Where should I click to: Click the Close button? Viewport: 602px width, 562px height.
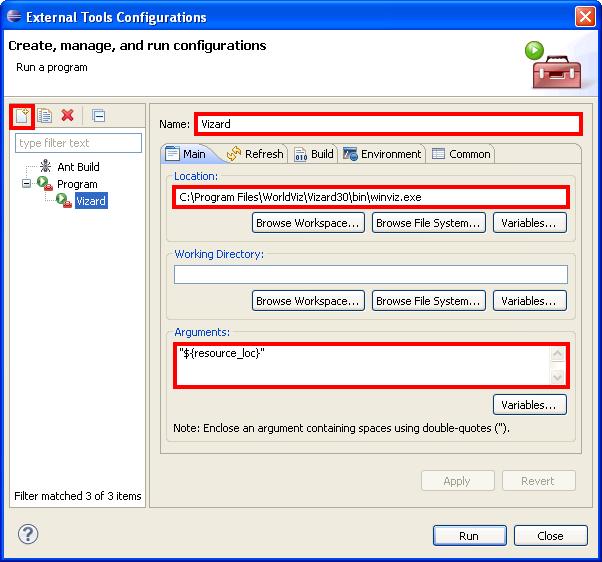point(551,536)
